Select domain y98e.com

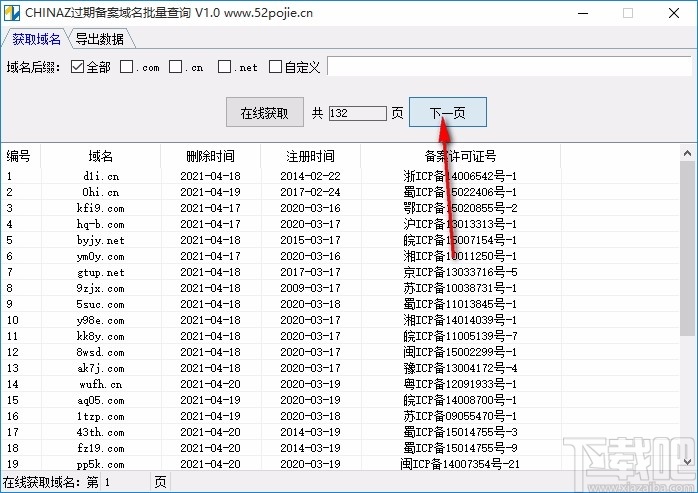[x=101, y=321]
